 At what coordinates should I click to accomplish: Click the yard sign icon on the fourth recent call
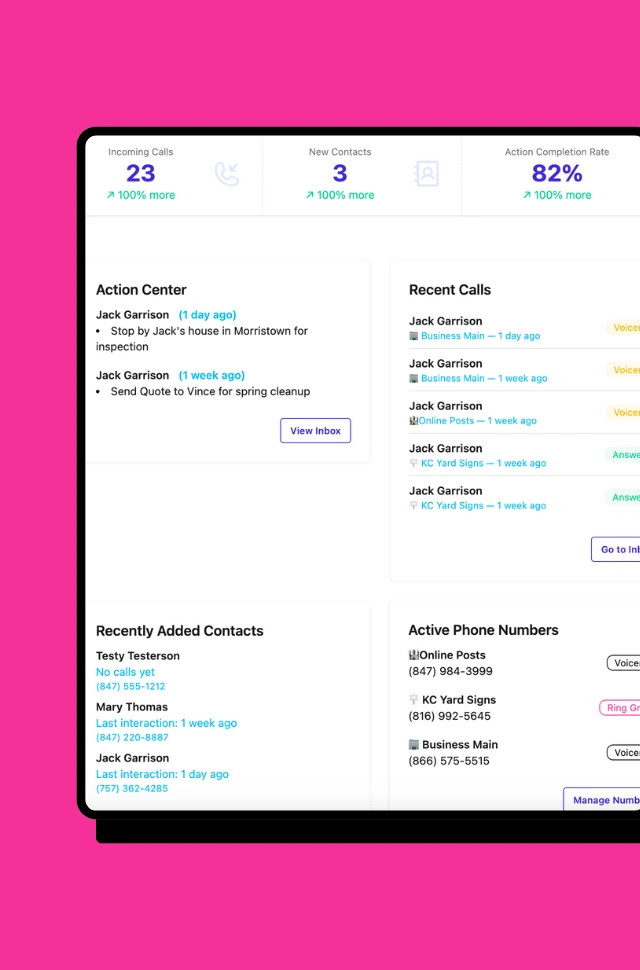(x=414, y=464)
